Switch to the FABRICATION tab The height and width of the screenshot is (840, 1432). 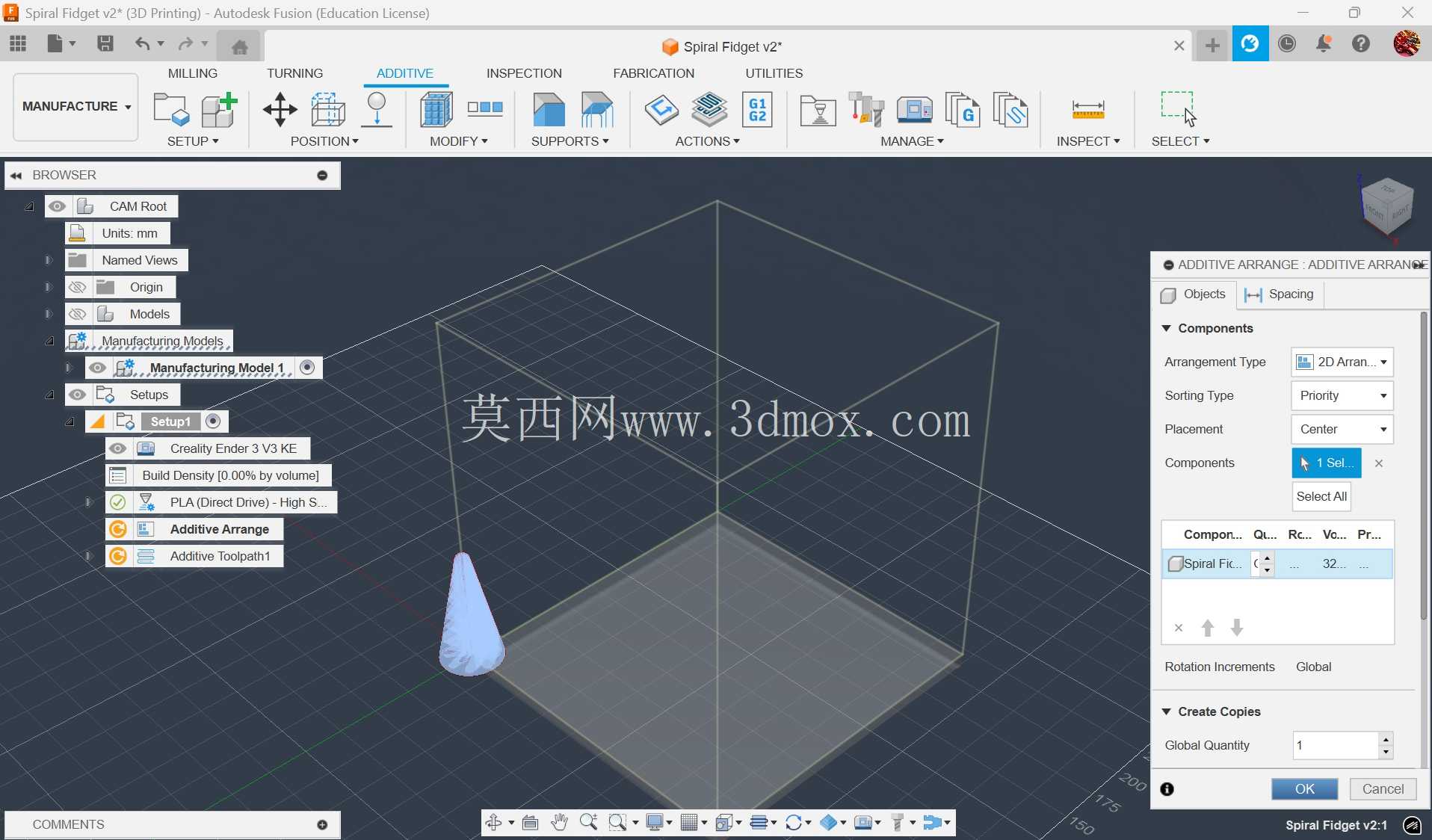654,73
